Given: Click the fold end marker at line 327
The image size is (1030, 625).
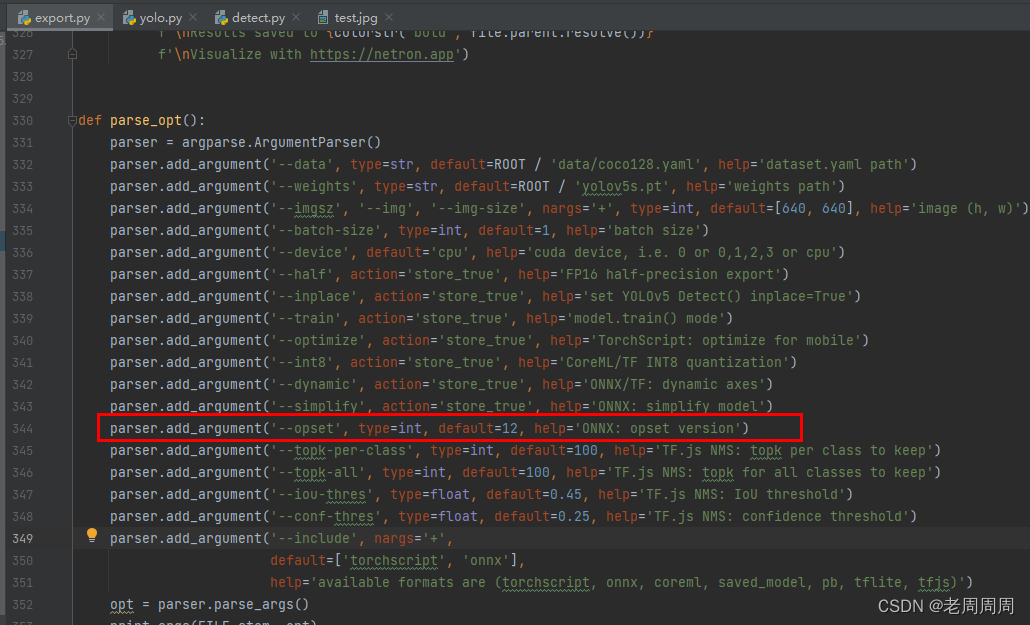Looking at the screenshot, I should pos(72,54).
